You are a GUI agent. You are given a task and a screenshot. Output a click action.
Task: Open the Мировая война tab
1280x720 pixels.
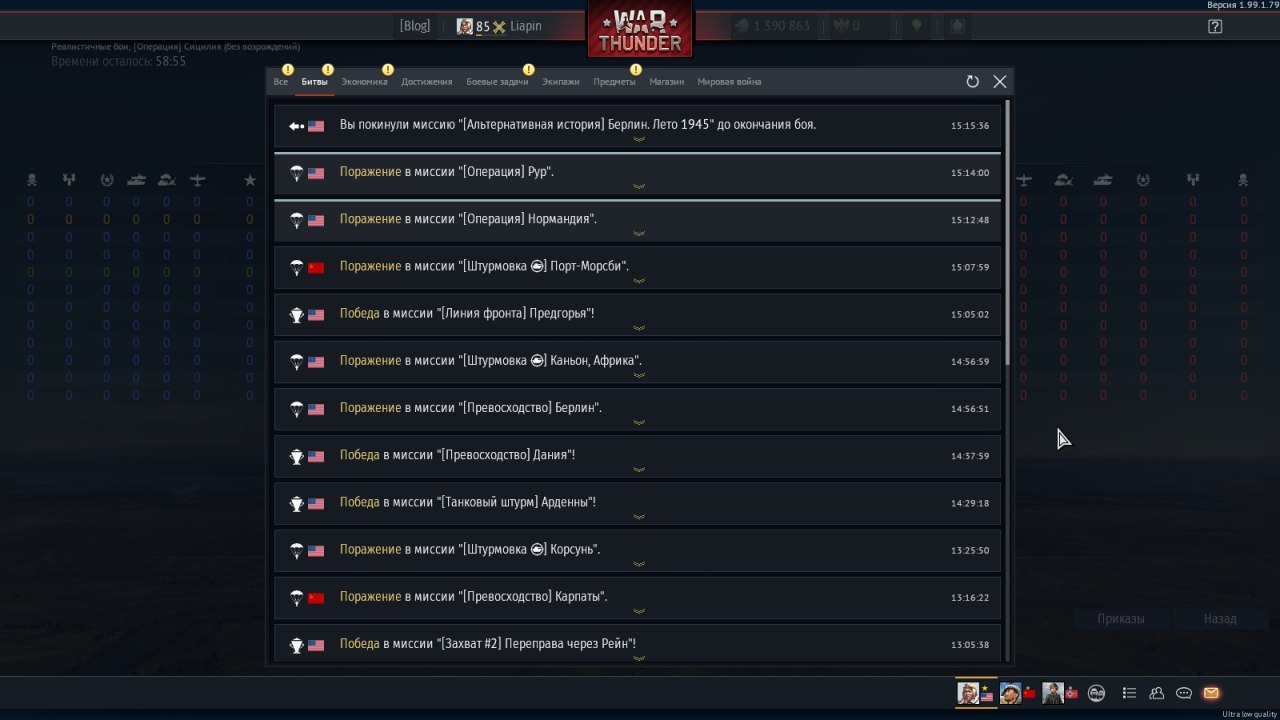[729, 82]
